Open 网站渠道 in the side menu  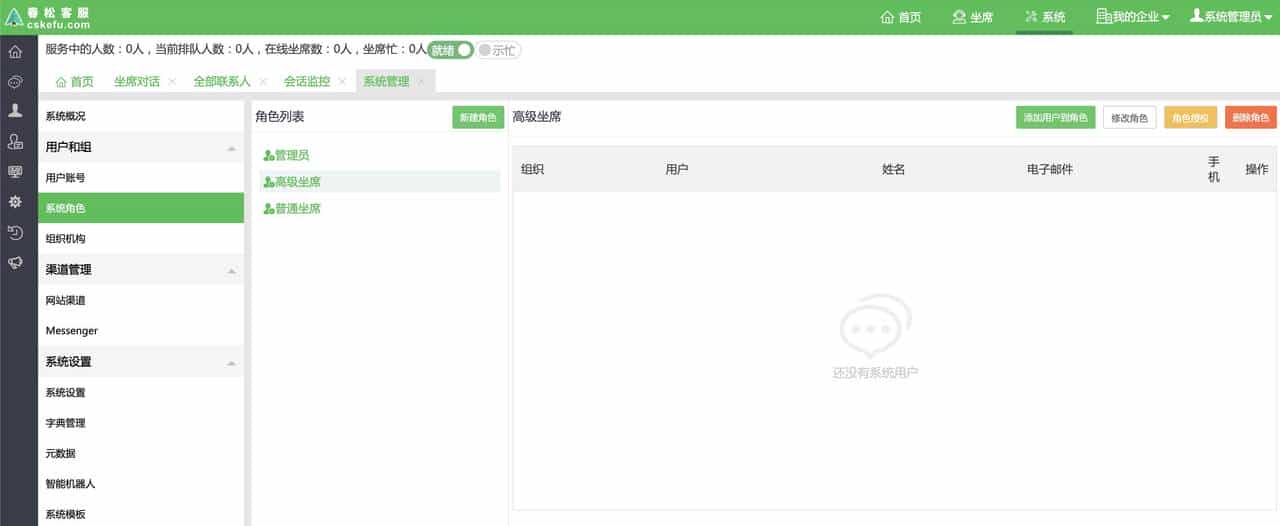pos(141,300)
